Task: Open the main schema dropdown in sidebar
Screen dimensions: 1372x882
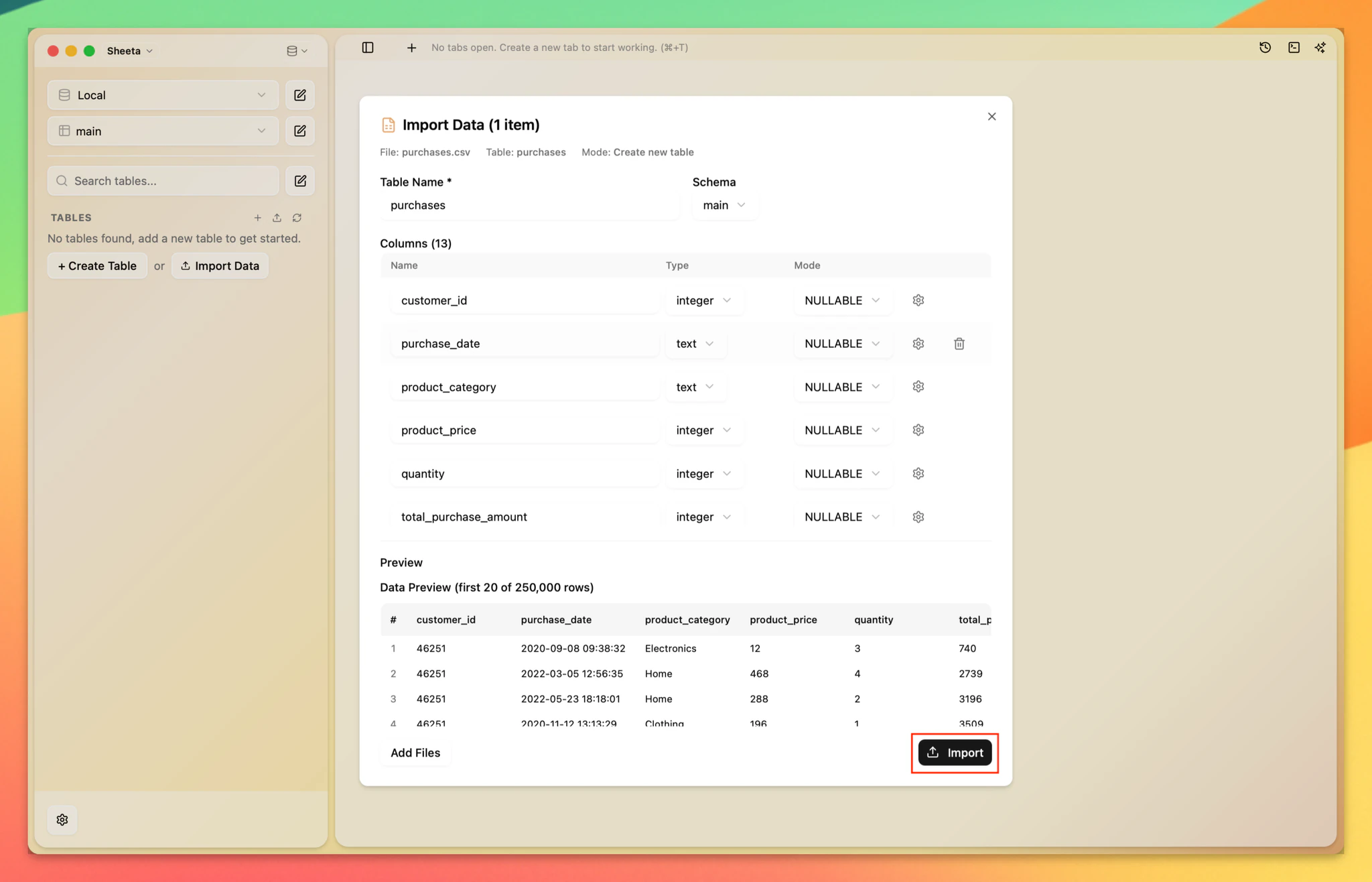Action: click(x=163, y=131)
